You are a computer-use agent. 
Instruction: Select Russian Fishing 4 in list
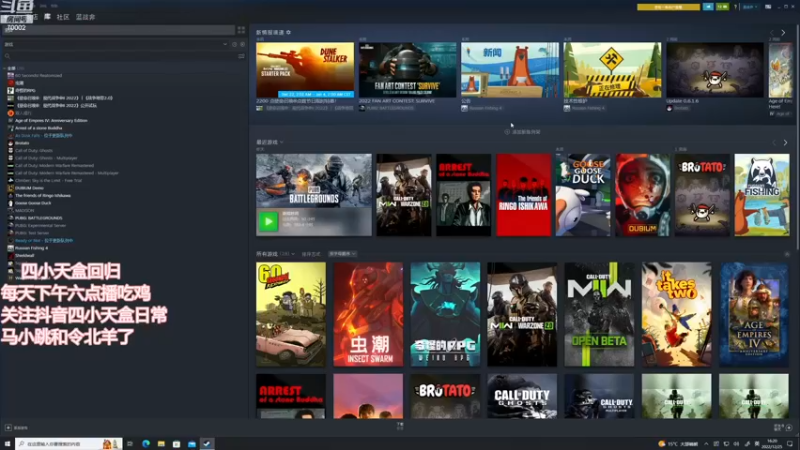pyautogui.click(x=31, y=248)
